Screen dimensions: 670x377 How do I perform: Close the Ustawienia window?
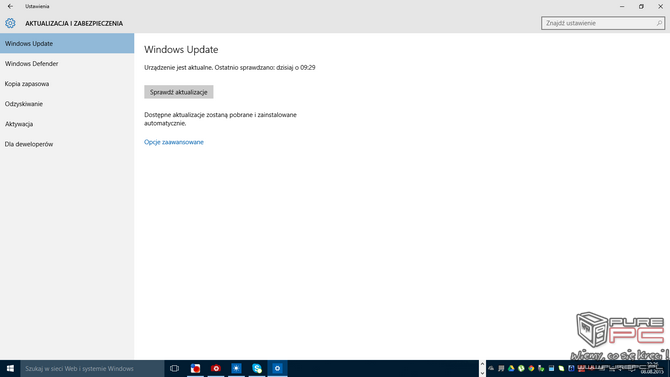660,6
